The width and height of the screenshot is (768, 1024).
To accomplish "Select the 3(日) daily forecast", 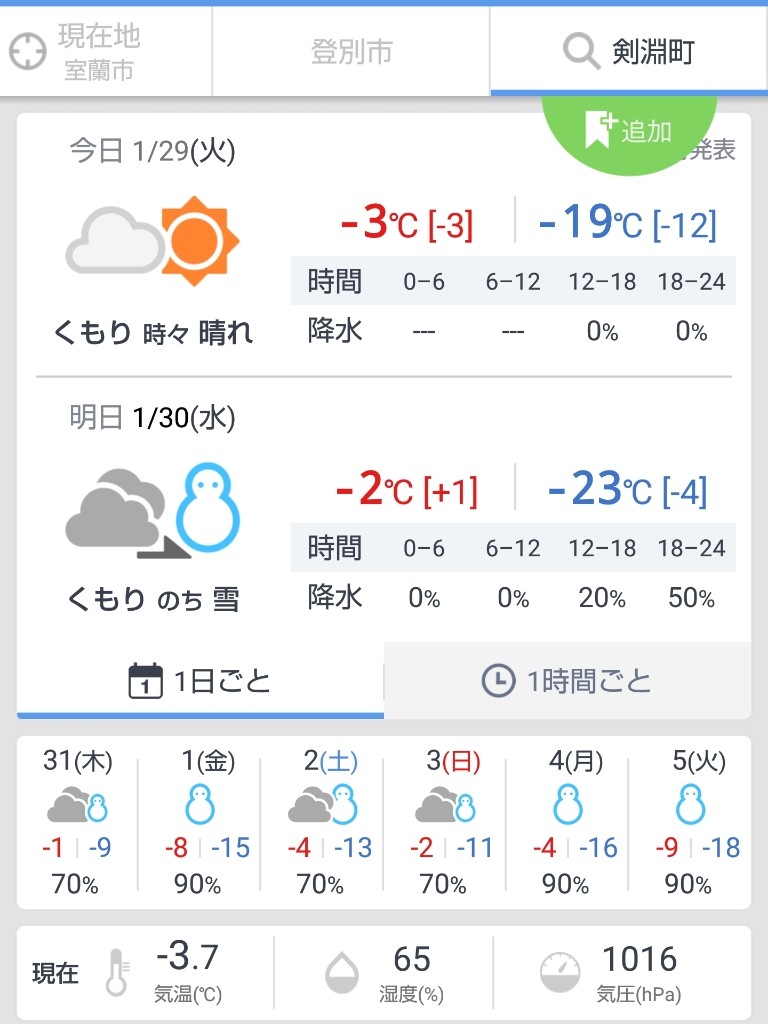I will click(445, 823).
